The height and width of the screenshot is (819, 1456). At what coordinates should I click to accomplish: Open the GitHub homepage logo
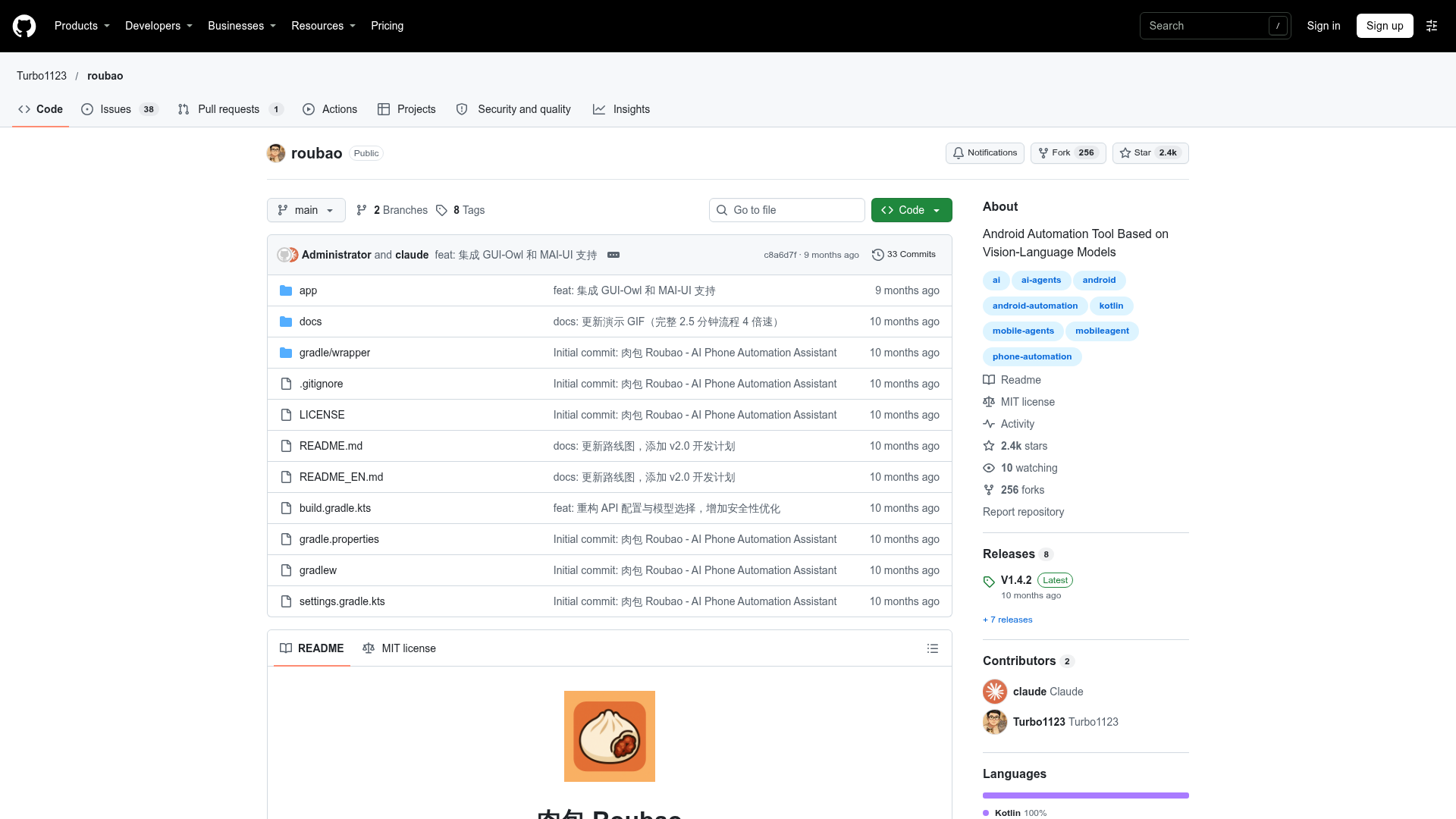24,26
